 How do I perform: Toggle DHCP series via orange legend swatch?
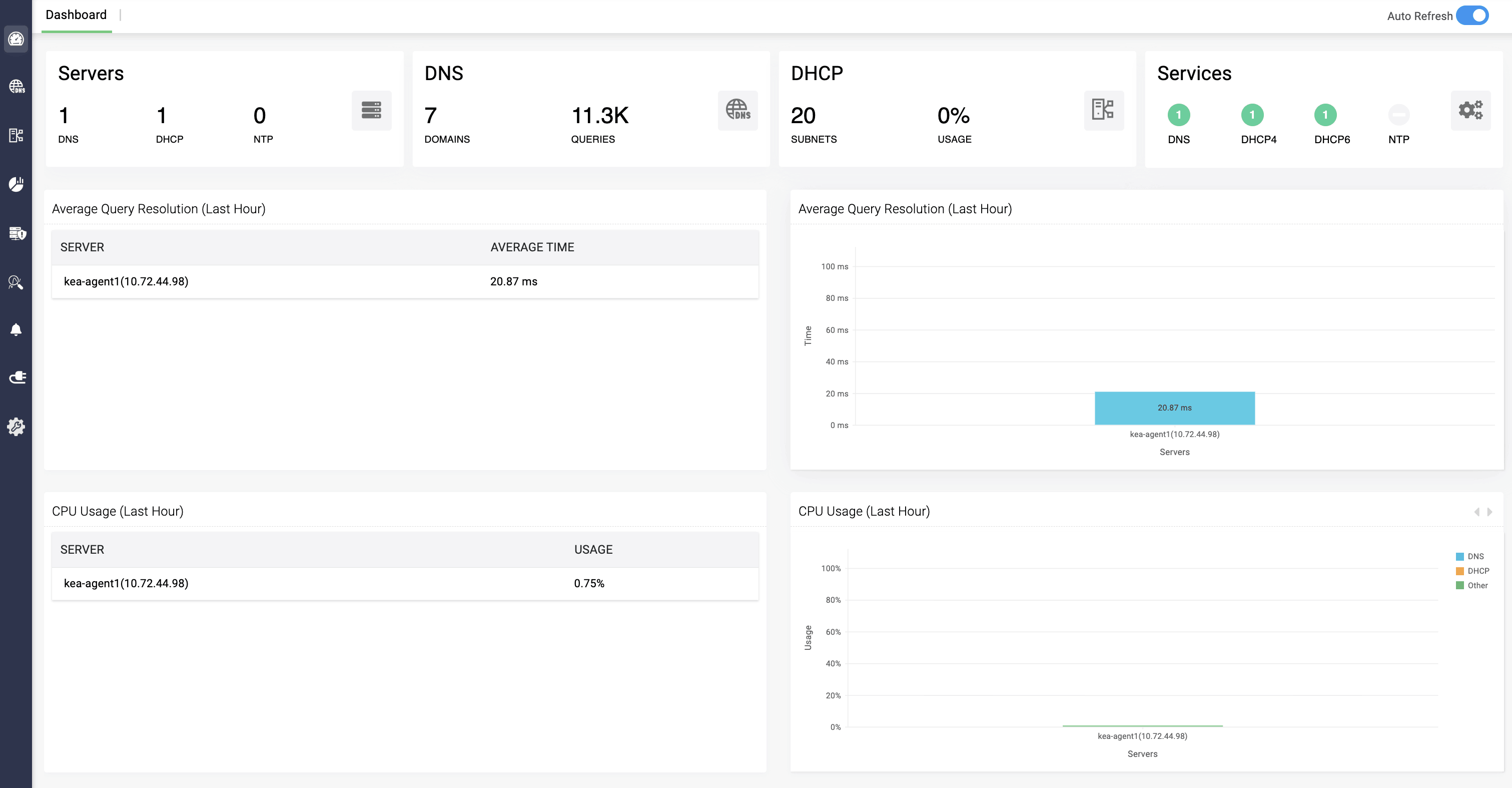coord(1460,571)
